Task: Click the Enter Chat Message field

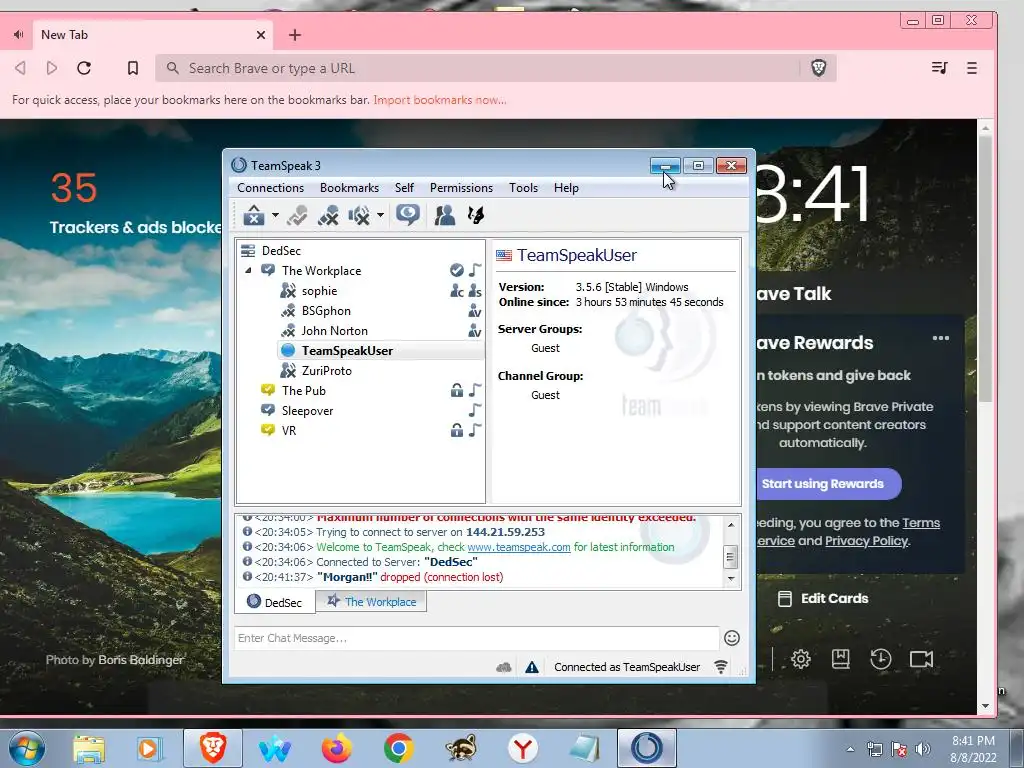Action: click(477, 638)
